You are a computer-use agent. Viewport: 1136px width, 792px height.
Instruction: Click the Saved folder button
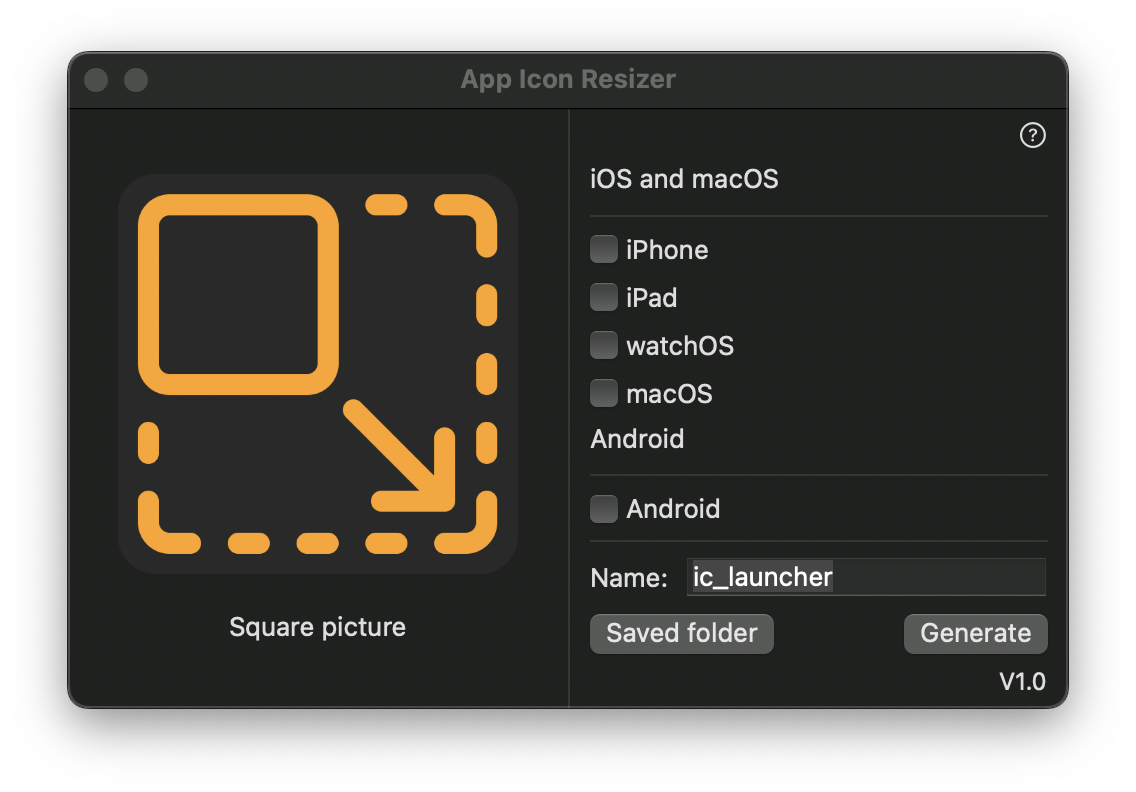[x=682, y=634]
